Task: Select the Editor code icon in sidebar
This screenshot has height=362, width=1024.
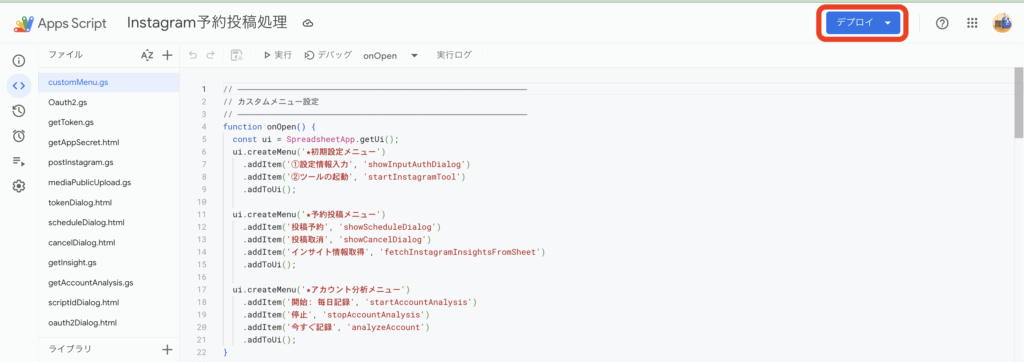Action: pyautogui.click(x=19, y=86)
